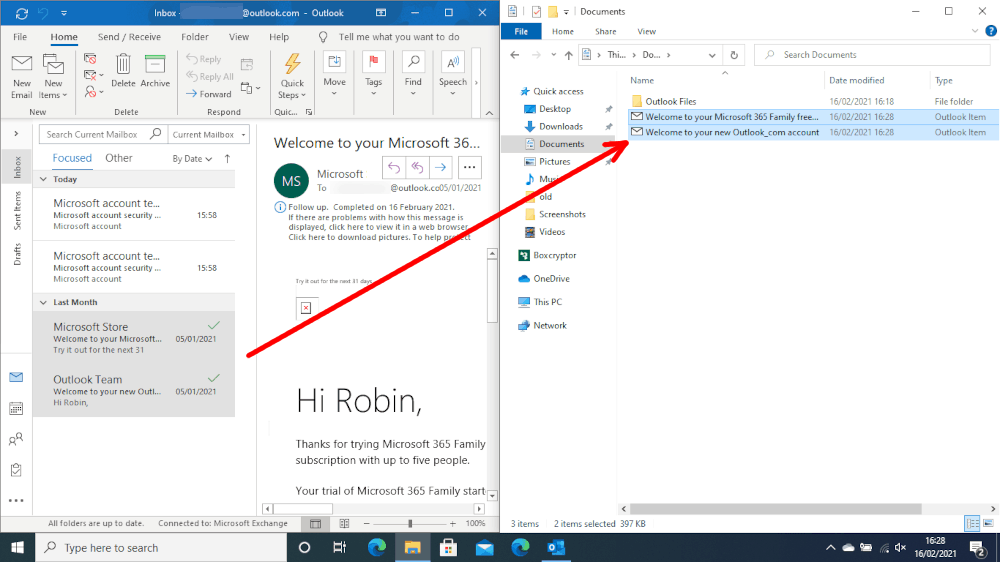Image resolution: width=1000 pixels, height=562 pixels.
Task: Collapse the Outlook ribbon
Action: (x=489, y=113)
